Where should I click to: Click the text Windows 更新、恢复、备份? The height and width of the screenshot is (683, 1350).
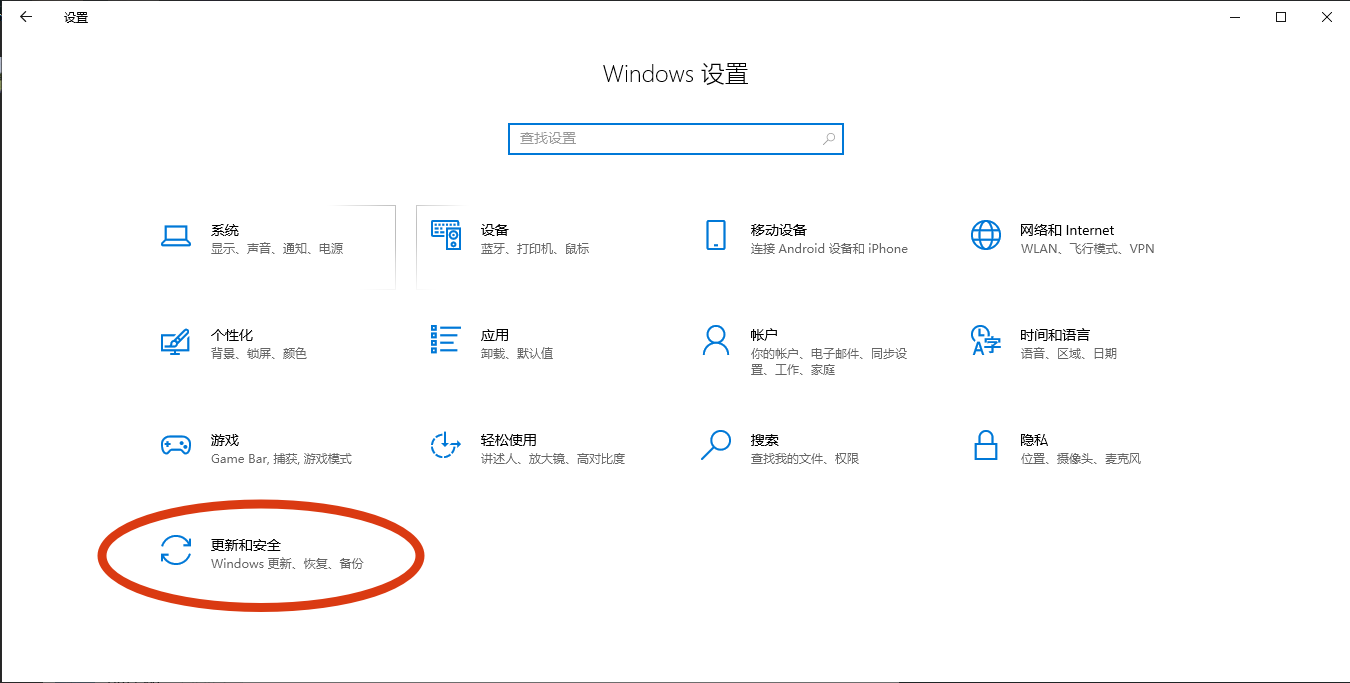coord(287,564)
